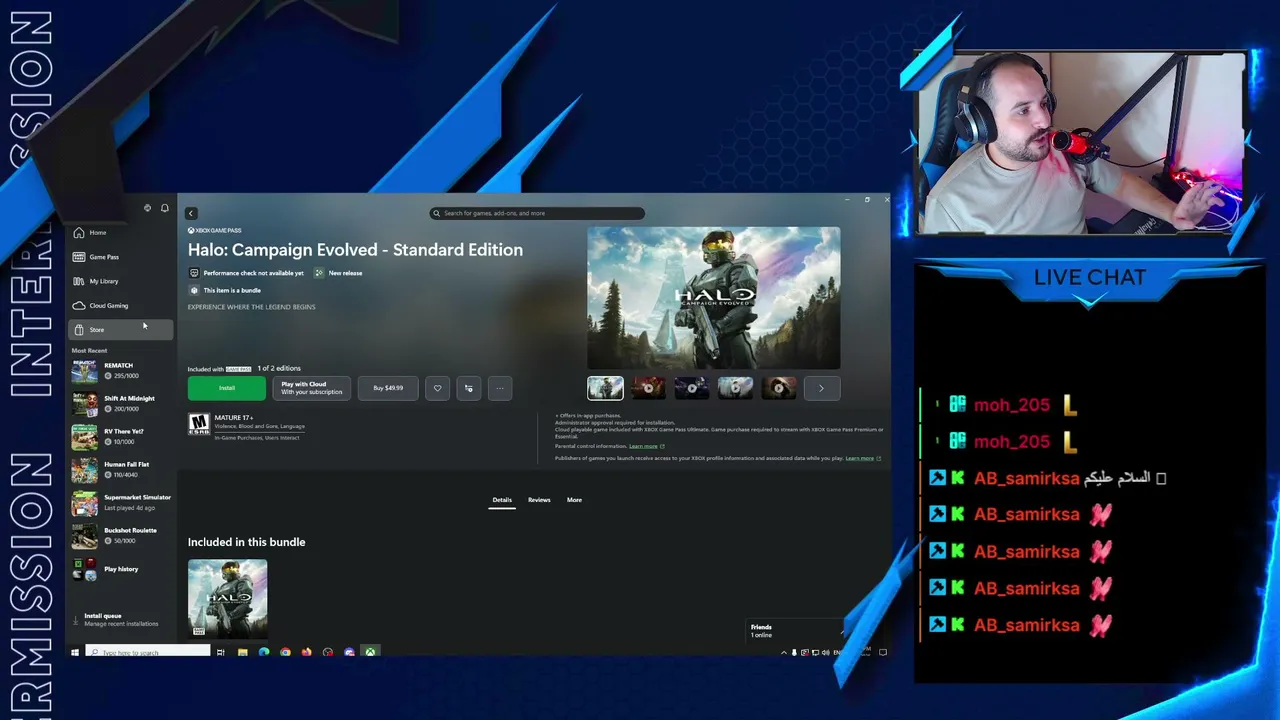1280x720 pixels.
Task: Play the fourth media thumbnail video
Action: 735,388
